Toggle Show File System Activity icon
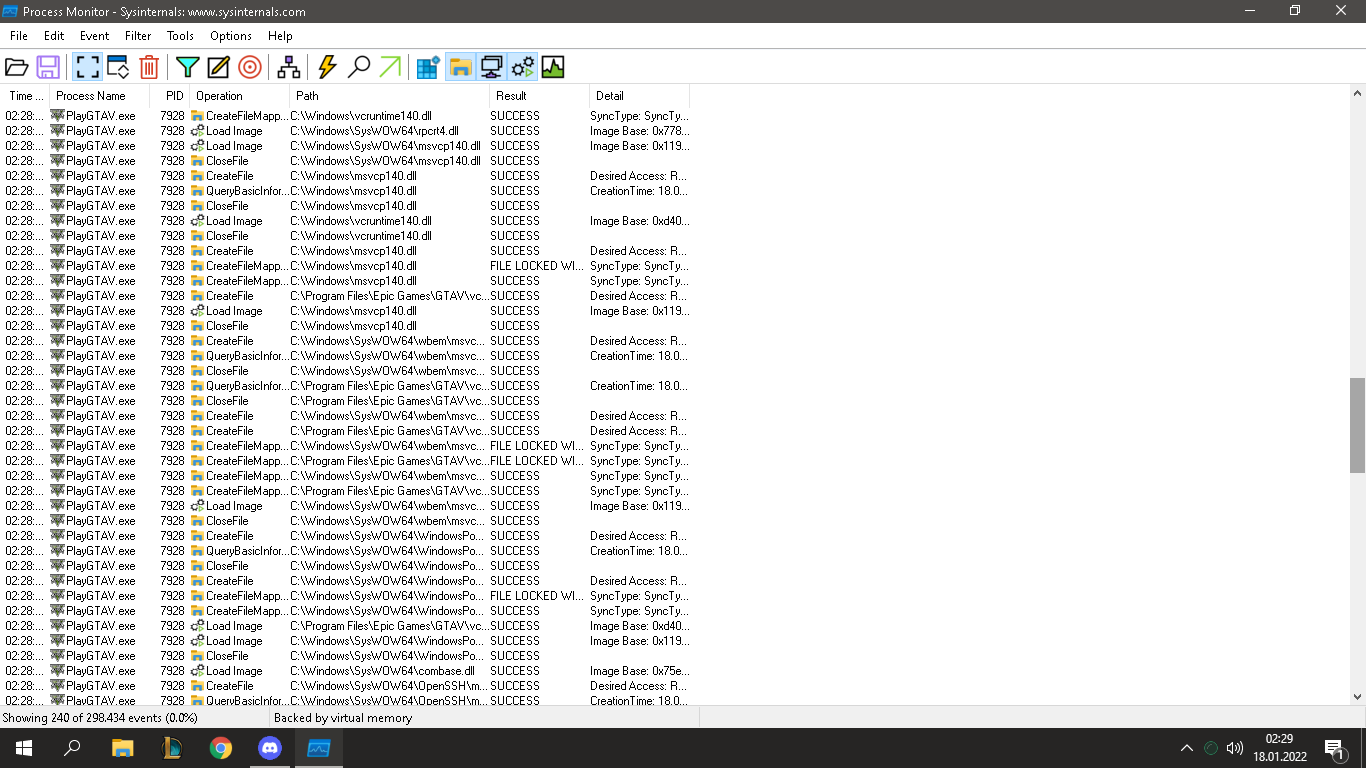The image size is (1366, 768). click(x=460, y=67)
